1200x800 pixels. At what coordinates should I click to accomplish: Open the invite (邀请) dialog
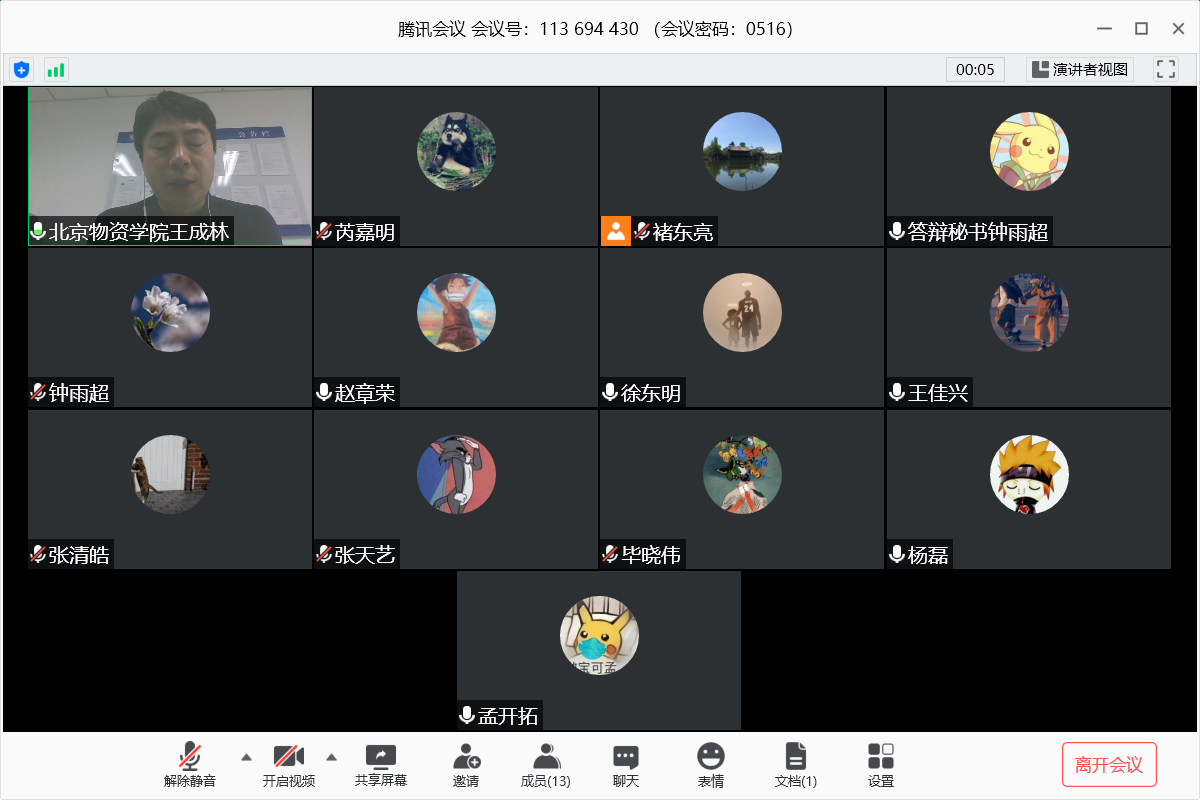[x=466, y=765]
